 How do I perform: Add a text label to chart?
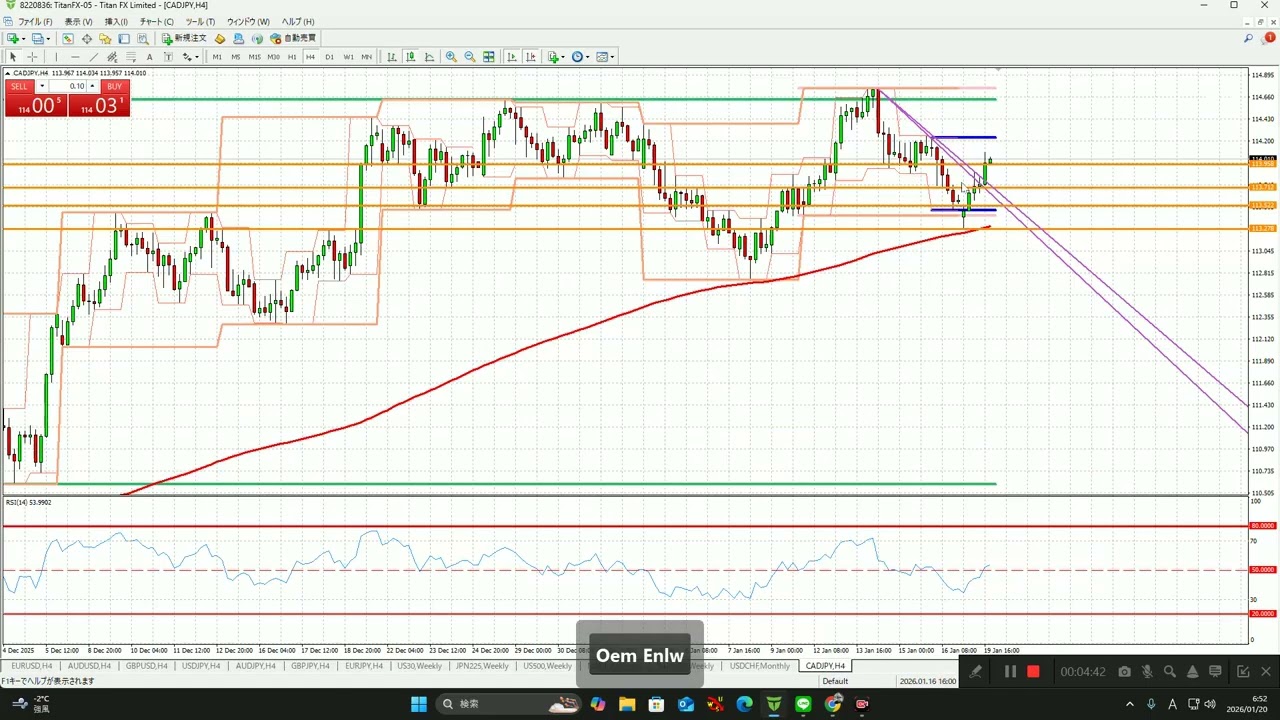[x=150, y=57]
